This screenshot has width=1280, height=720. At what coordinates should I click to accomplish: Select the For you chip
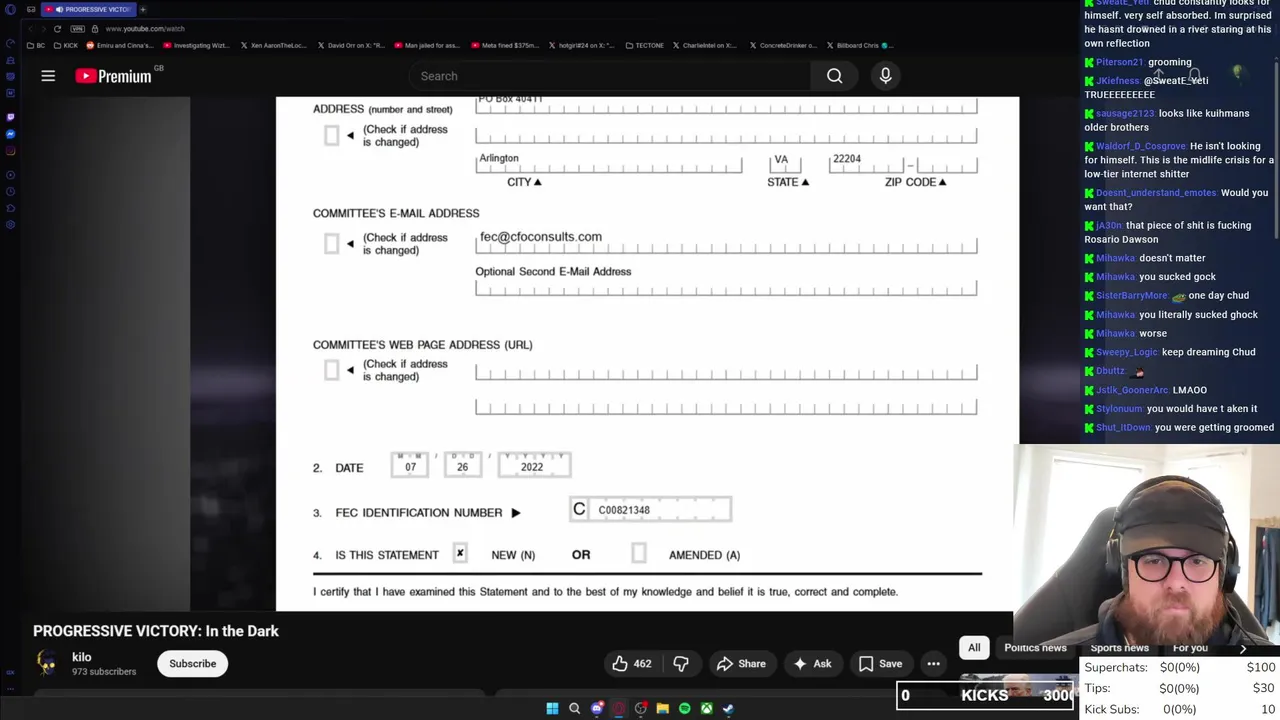tap(1190, 648)
